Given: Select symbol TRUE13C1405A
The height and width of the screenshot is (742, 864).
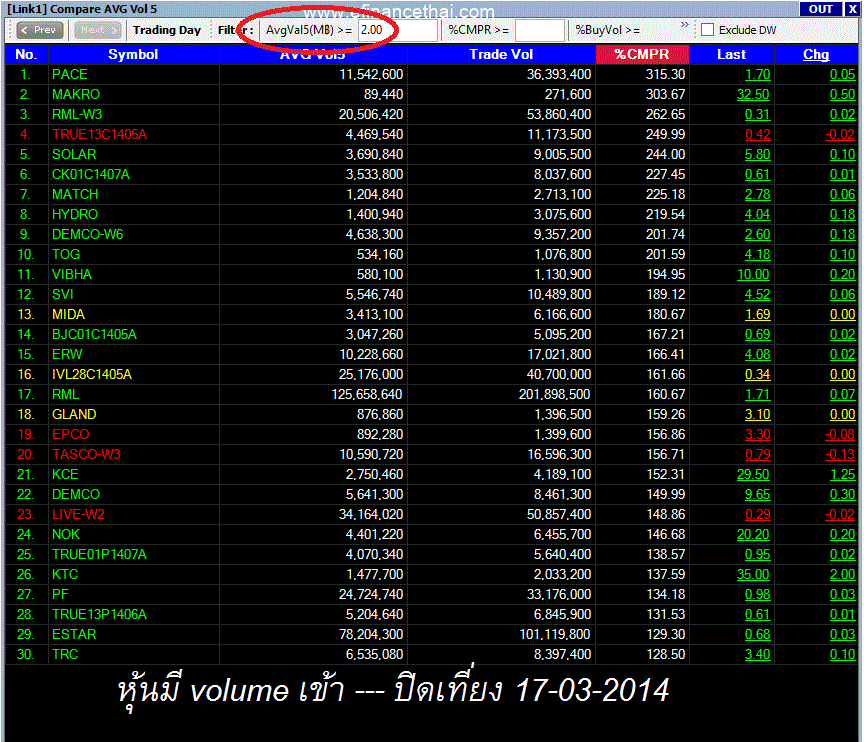Looking at the screenshot, I should coord(100,134).
